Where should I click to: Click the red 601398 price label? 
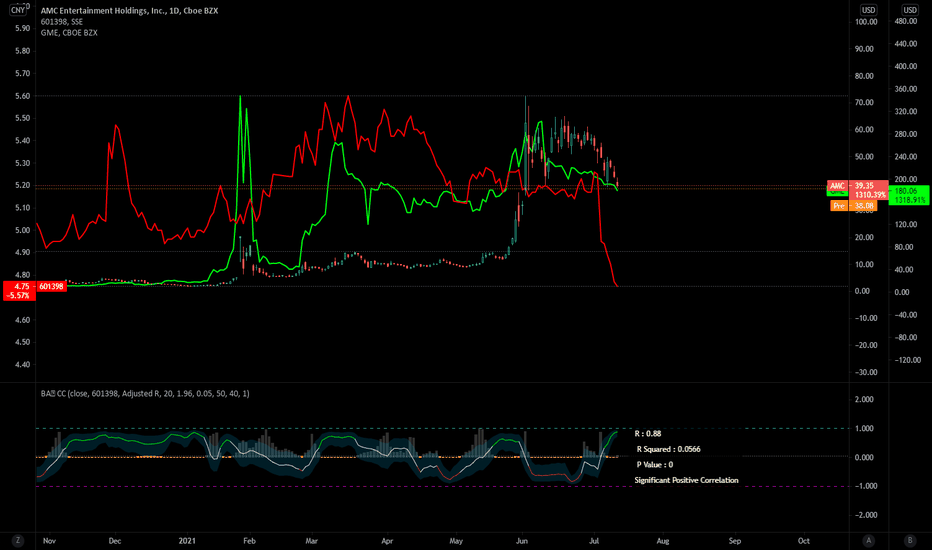click(x=51, y=287)
